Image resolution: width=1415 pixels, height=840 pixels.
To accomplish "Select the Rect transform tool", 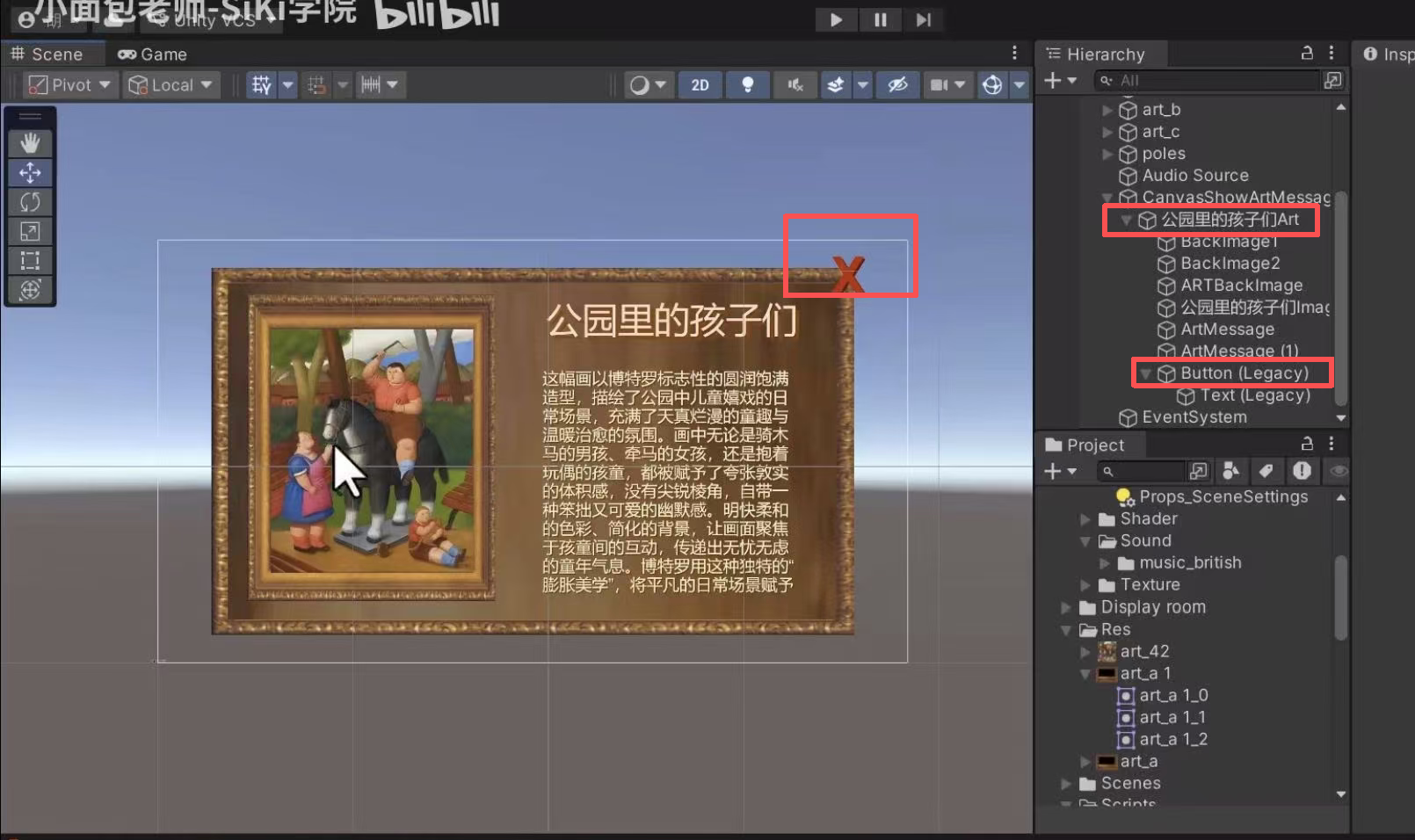I will coord(30,260).
